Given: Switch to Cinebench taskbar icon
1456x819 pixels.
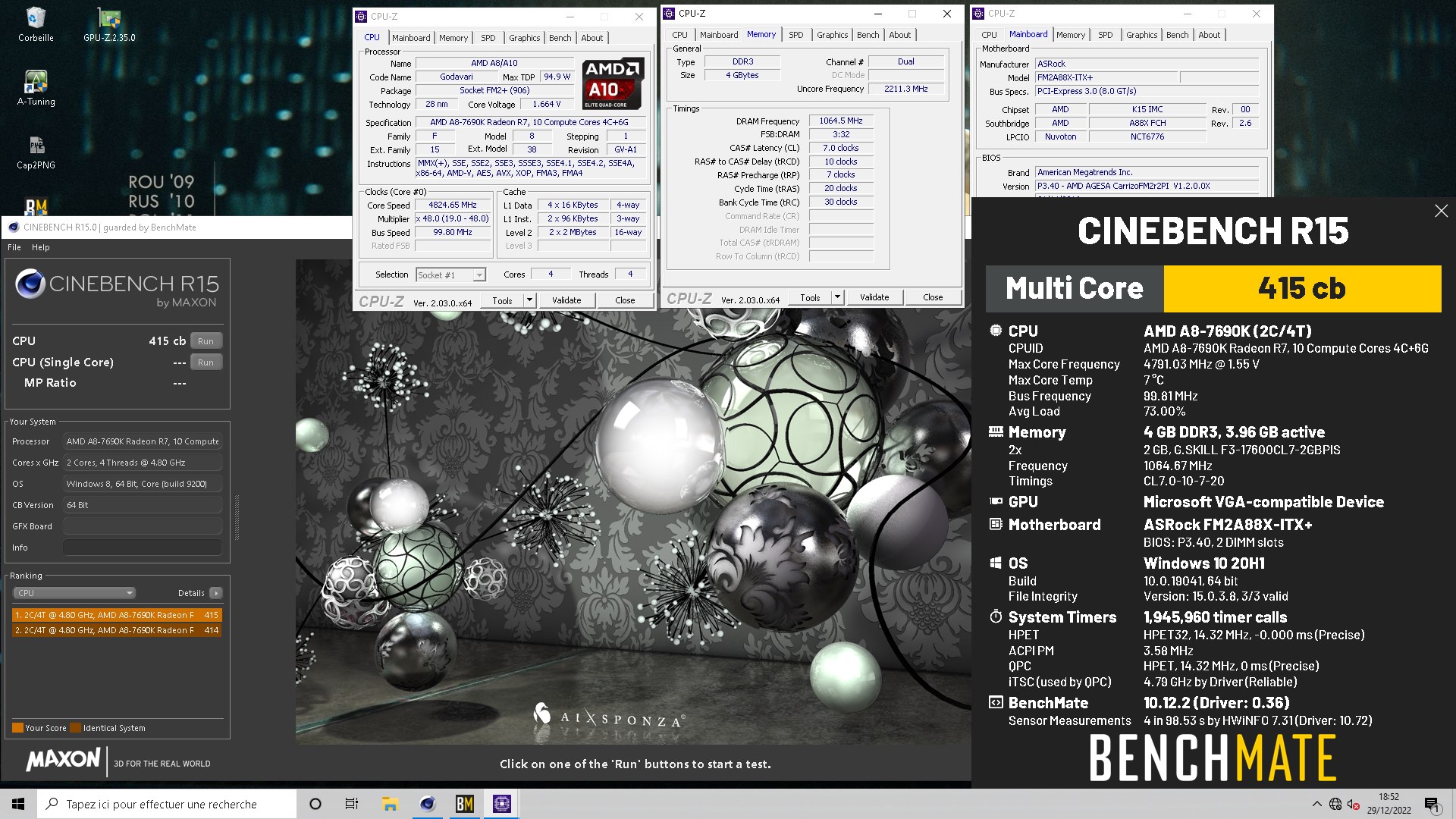Looking at the screenshot, I should click(428, 804).
